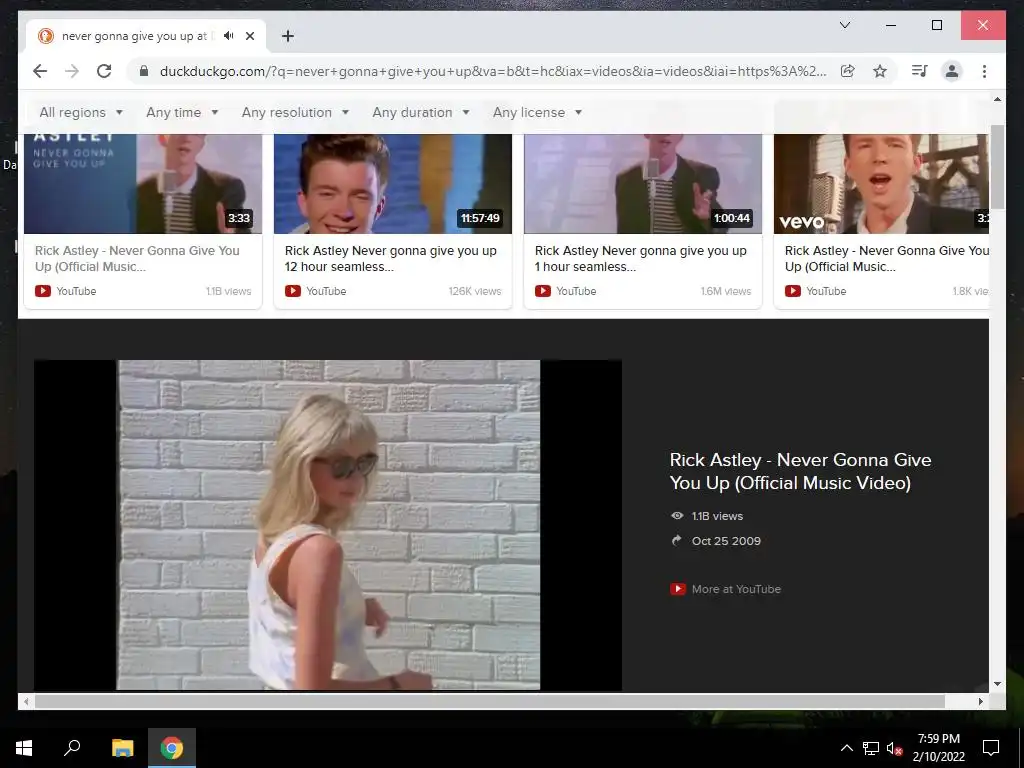The width and height of the screenshot is (1024, 768).
Task: Open More at YouTube link
Action: [x=736, y=589]
